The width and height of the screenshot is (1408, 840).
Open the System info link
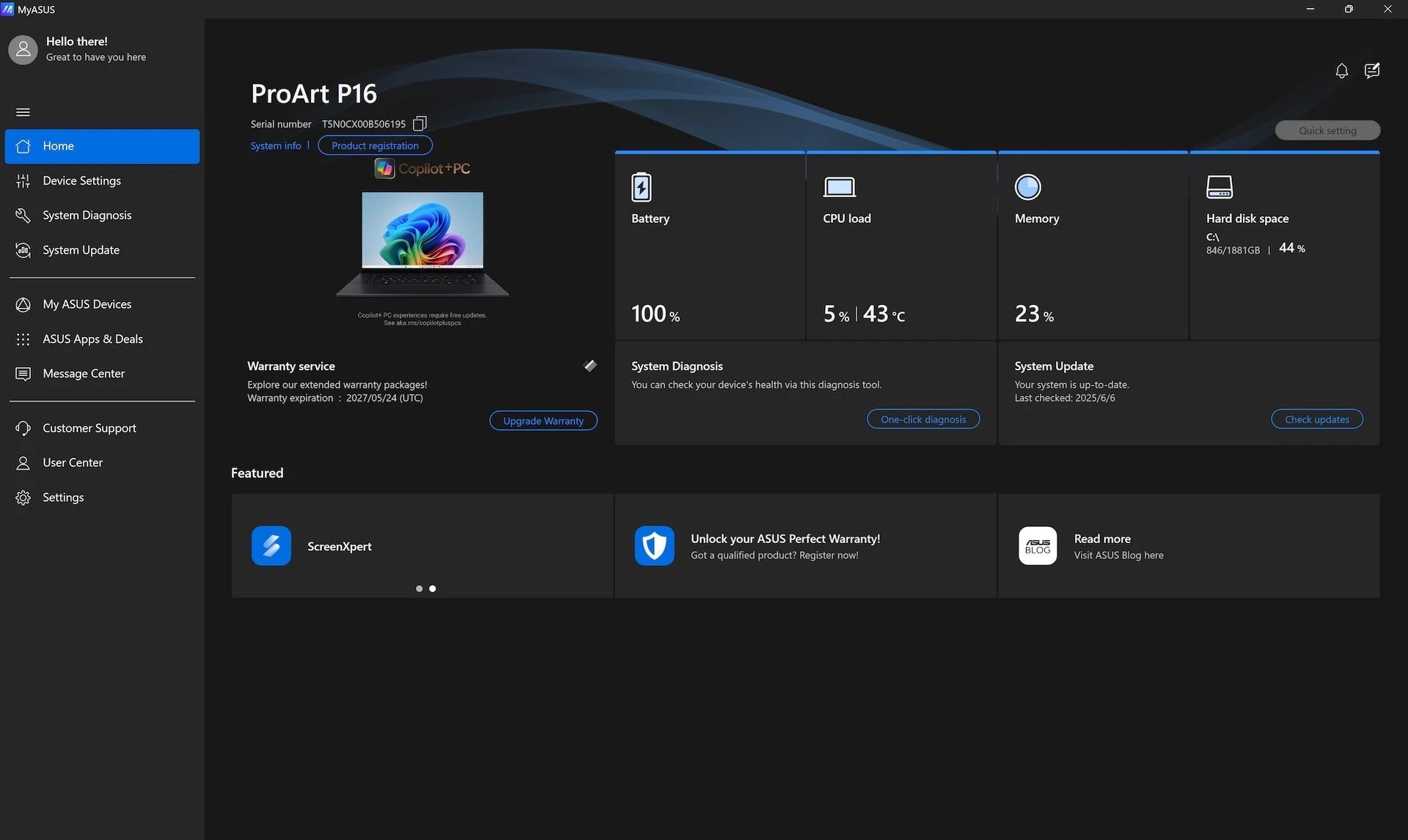276,146
